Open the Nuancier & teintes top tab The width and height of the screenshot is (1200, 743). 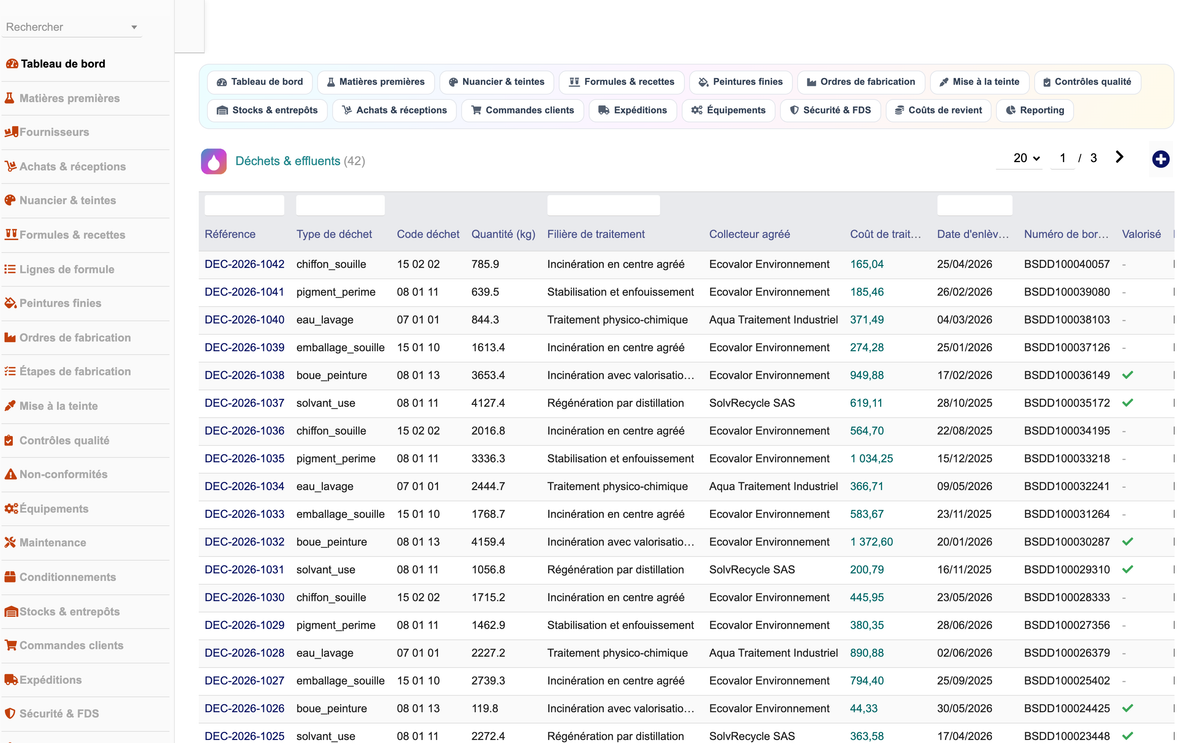click(x=497, y=82)
